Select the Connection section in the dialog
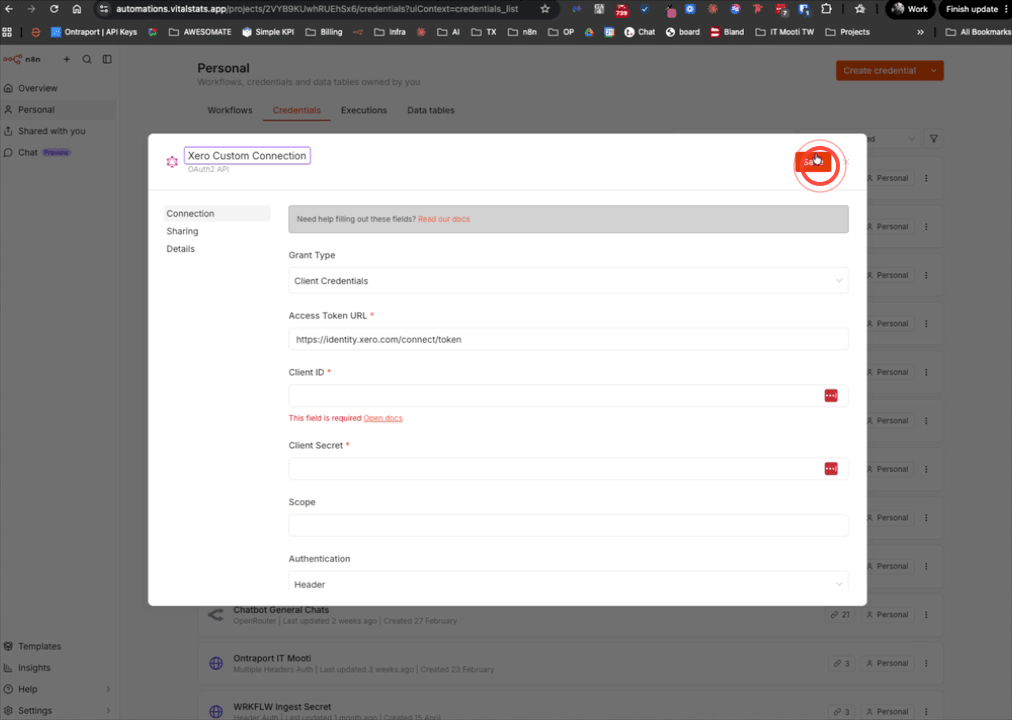1012x720 pixels. pyautogui.click(x=217, y=214)
